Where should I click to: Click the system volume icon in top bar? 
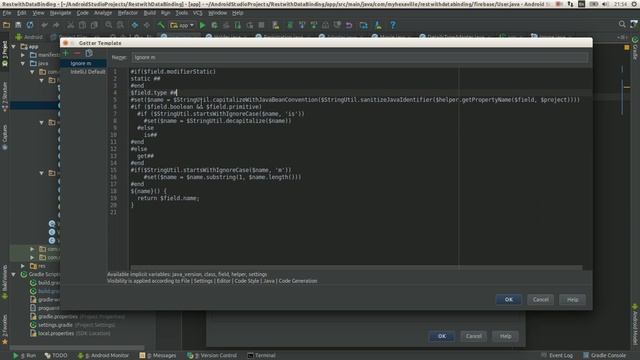606,4
